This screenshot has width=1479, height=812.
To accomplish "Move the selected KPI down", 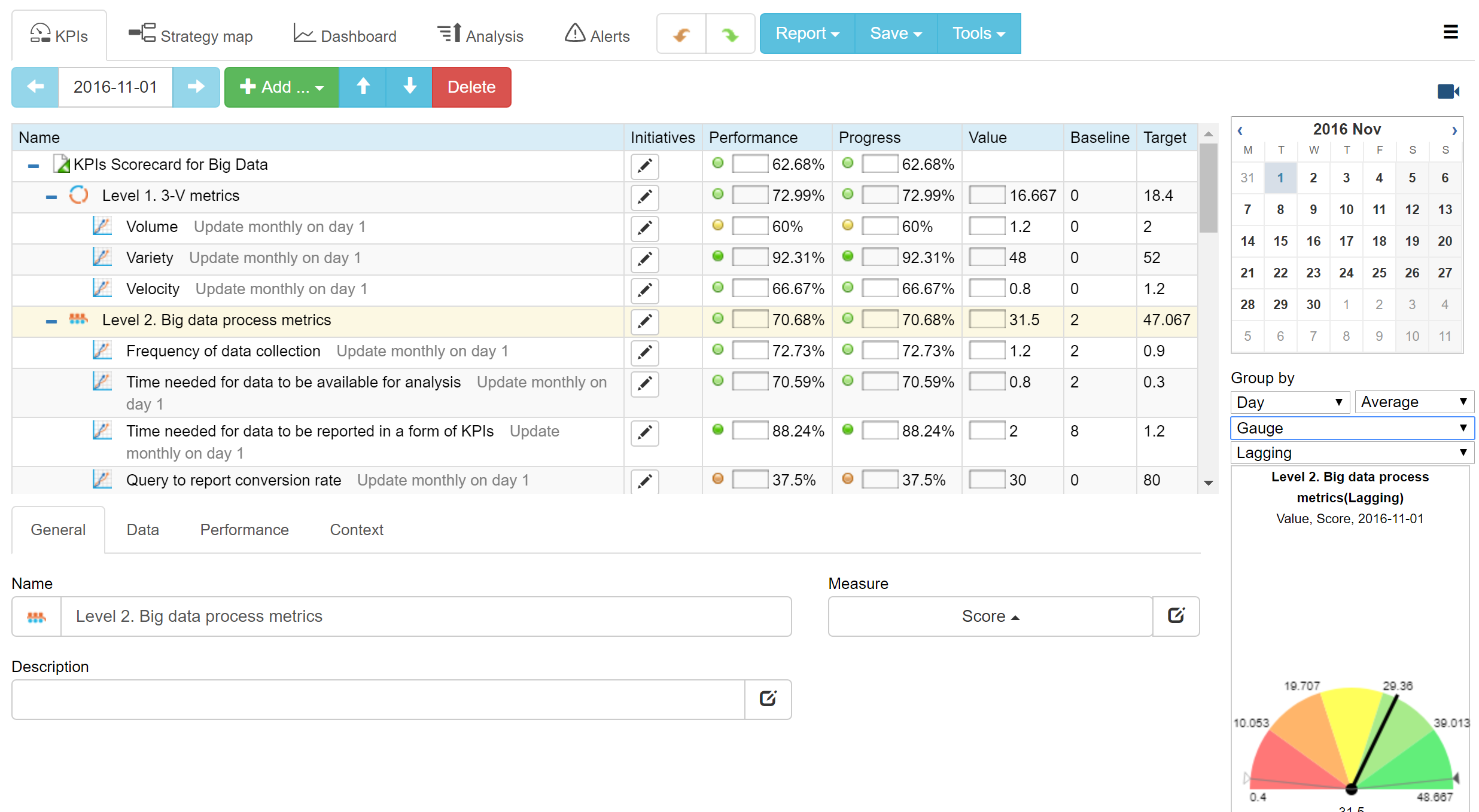I will pos(408,87).
